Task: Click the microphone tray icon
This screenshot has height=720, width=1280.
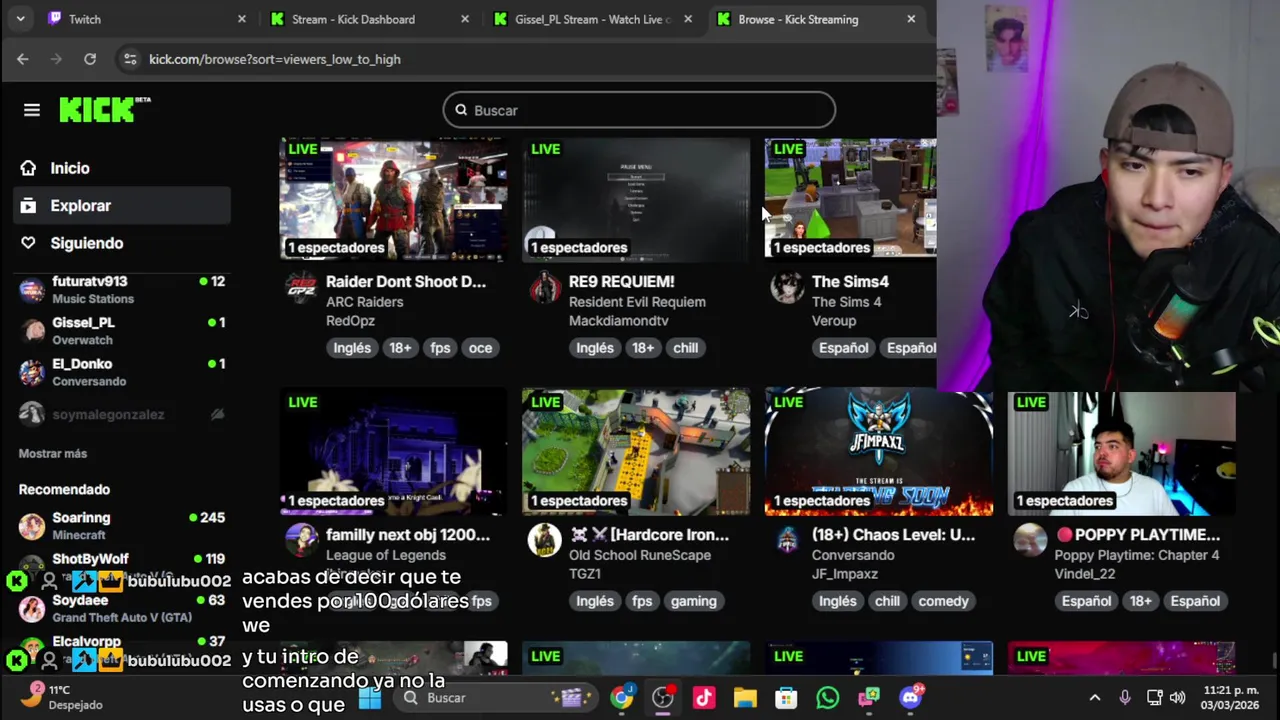Action: pyautogui.click(x=1125, y=697)
